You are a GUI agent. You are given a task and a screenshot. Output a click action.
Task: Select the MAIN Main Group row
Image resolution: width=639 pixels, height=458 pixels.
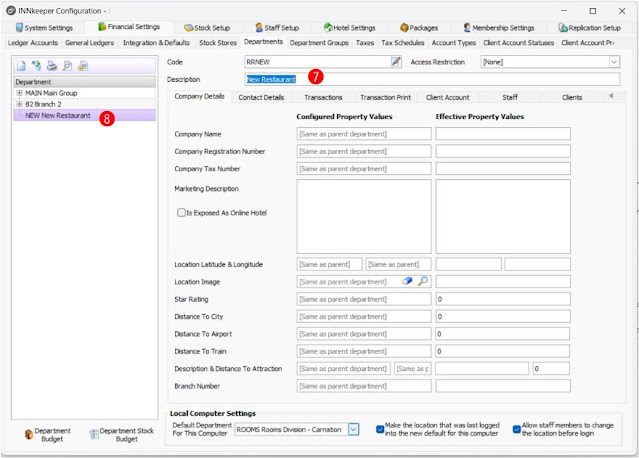[84, 93]
